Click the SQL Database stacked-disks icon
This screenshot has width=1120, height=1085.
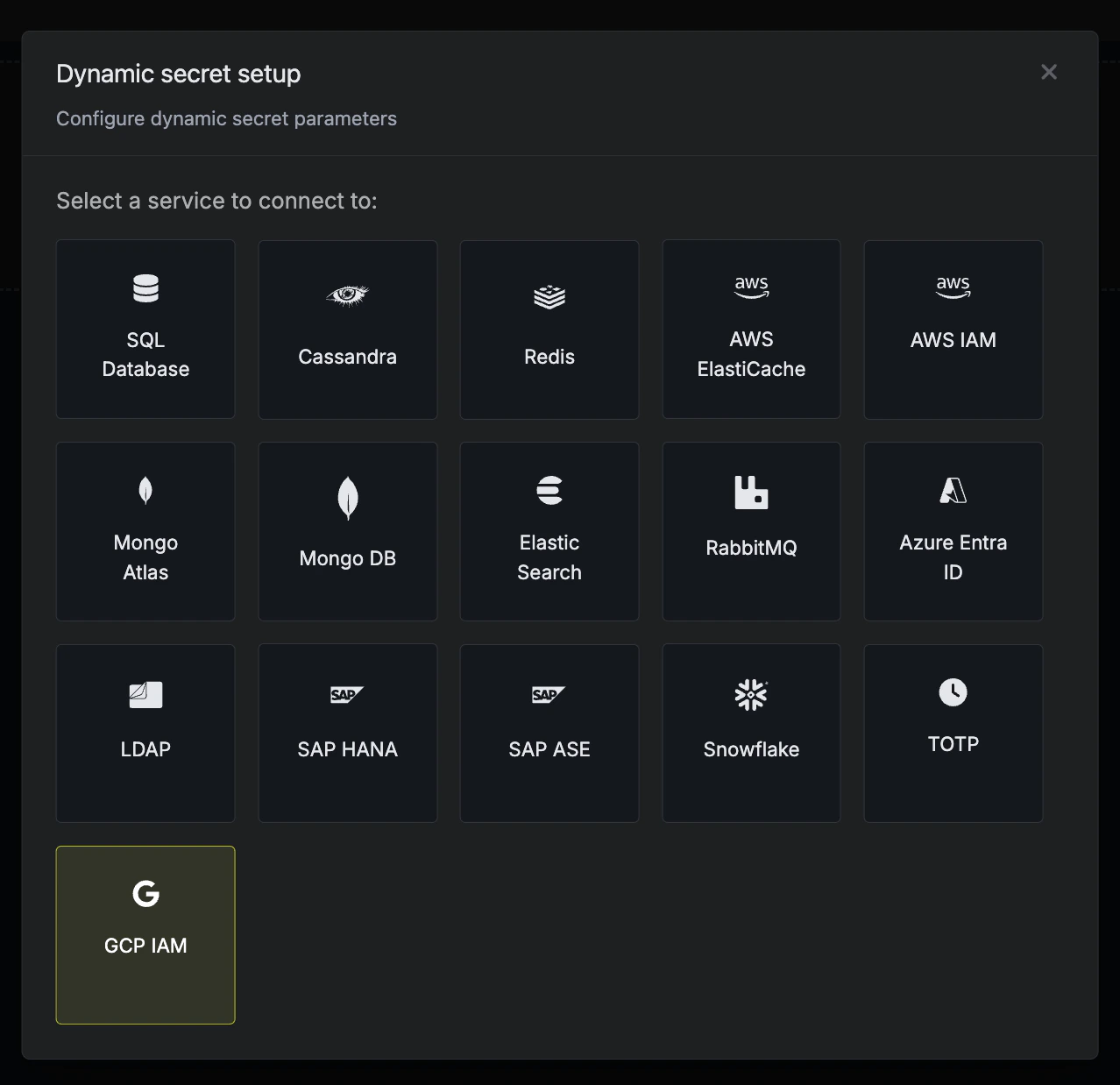[x=145, y=288]
